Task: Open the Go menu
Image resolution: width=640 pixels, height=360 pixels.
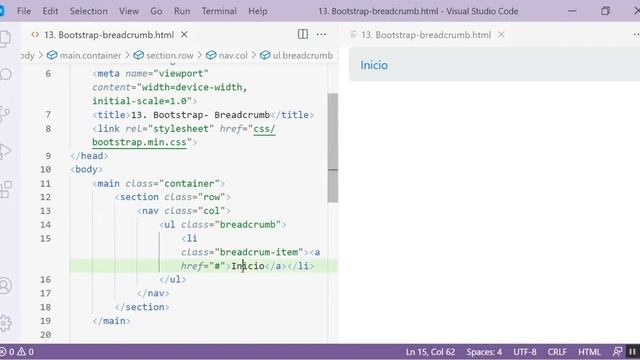Action: pos(156,11)
